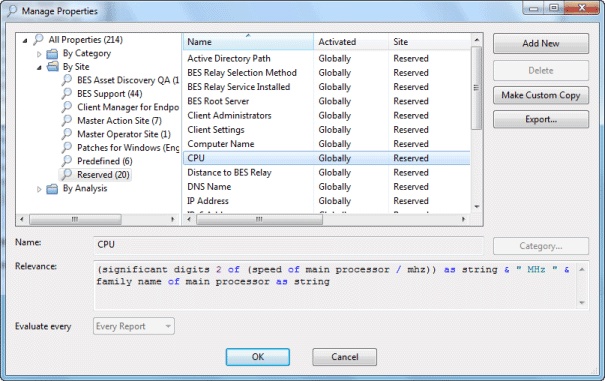The image size is (605, 381).
Task: Click the property list scroll right arrow
Action: click(463, 219)
